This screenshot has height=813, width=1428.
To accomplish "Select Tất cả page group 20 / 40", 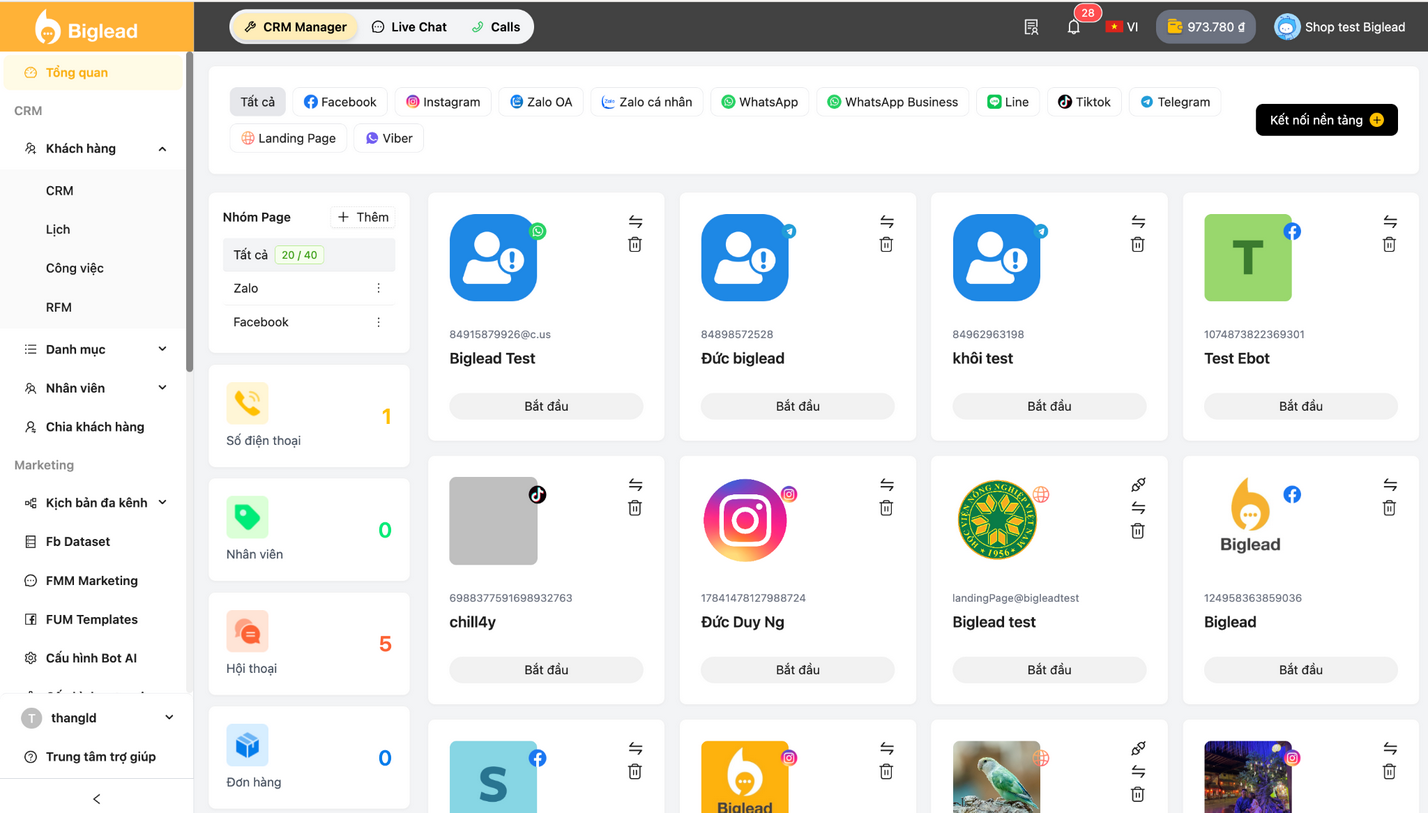I will click(309, 255).
